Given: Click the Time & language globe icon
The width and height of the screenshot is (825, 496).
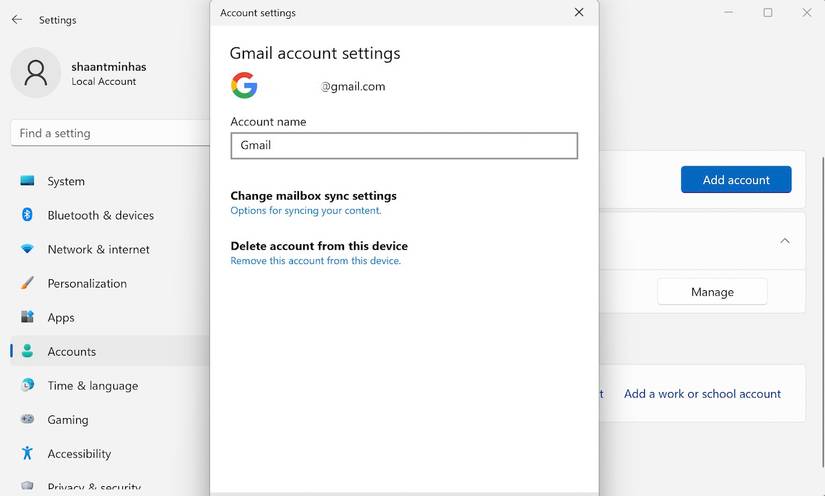Looking at the screenshot, I should 27,385.
